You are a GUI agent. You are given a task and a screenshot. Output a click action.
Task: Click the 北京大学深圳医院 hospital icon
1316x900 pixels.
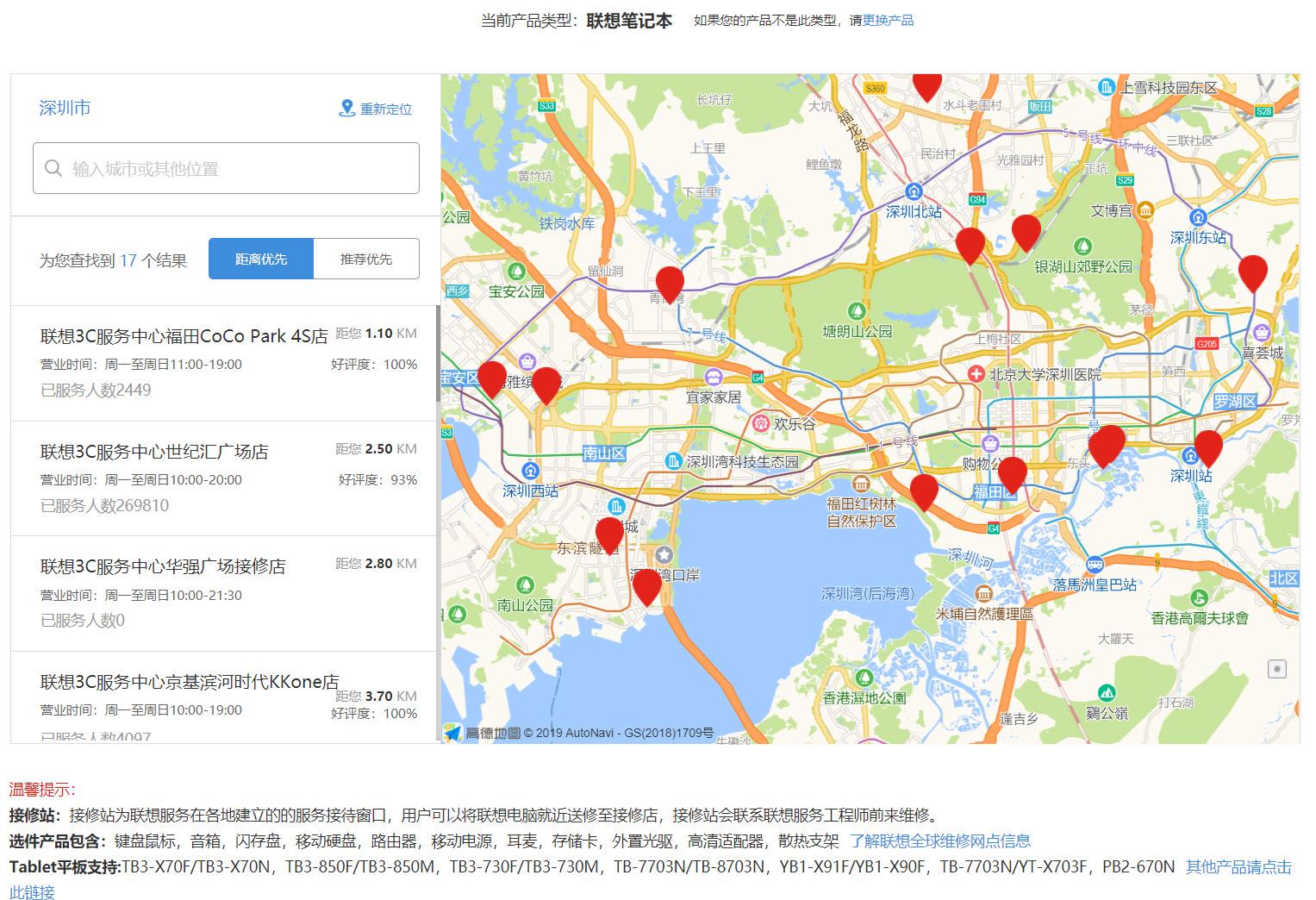point(976,374)
